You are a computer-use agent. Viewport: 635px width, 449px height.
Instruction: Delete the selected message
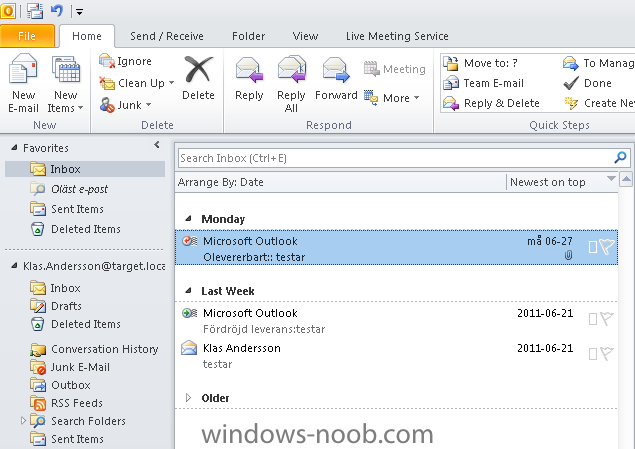(198, 78)
